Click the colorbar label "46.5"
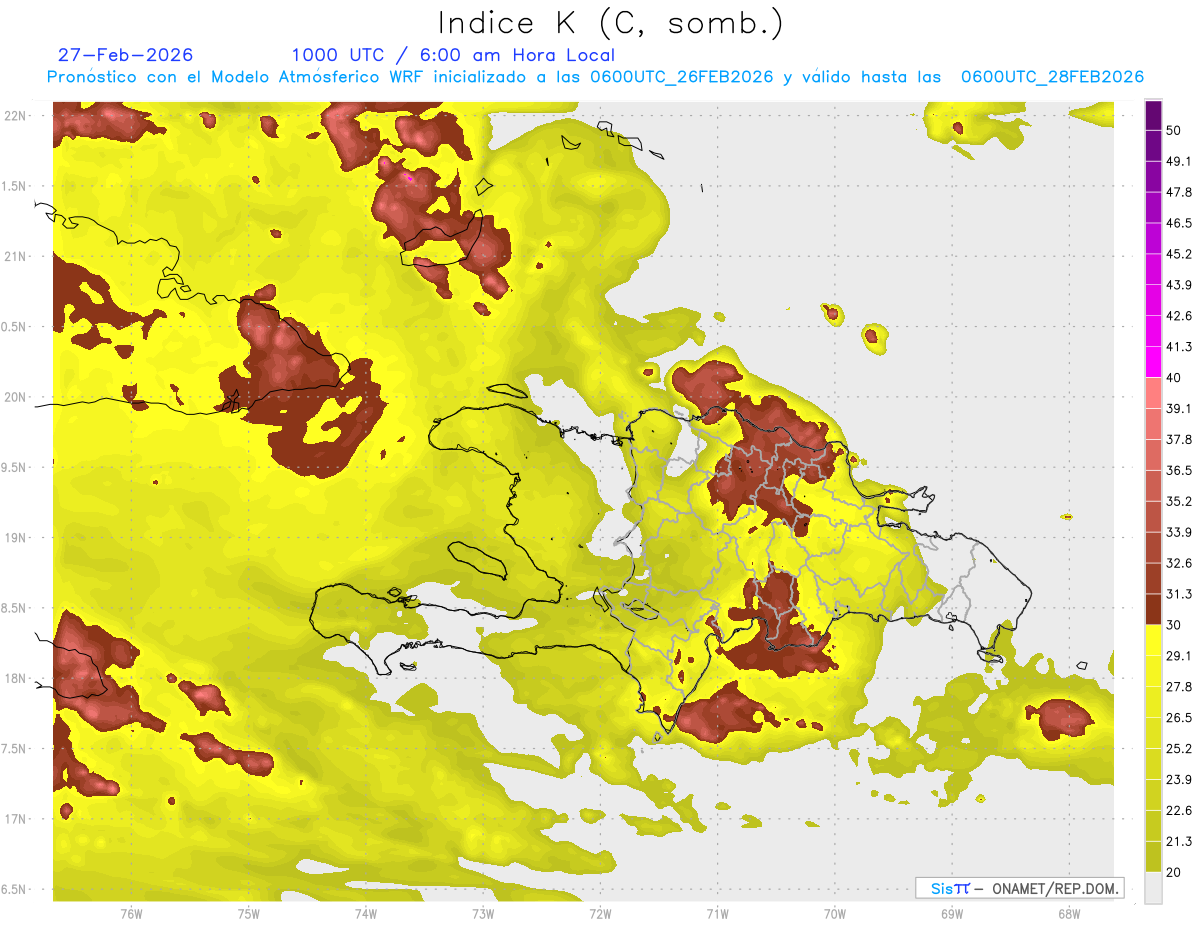1200x927 pixels. coord(1180,223)
